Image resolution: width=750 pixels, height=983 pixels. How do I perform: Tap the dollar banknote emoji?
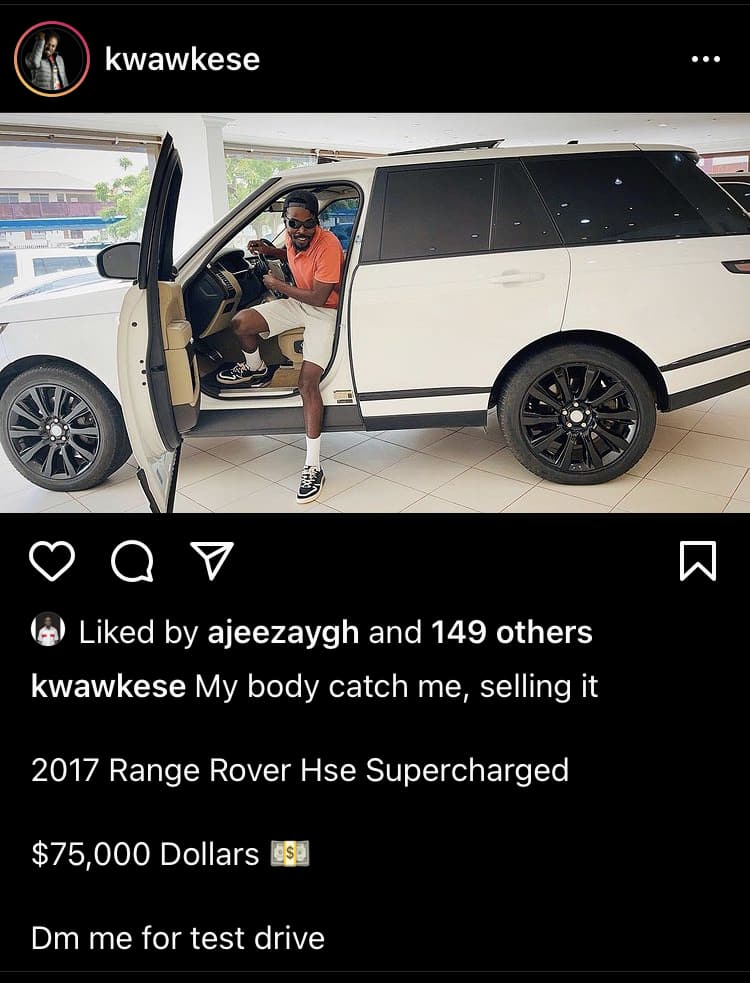tap(290, 853)
